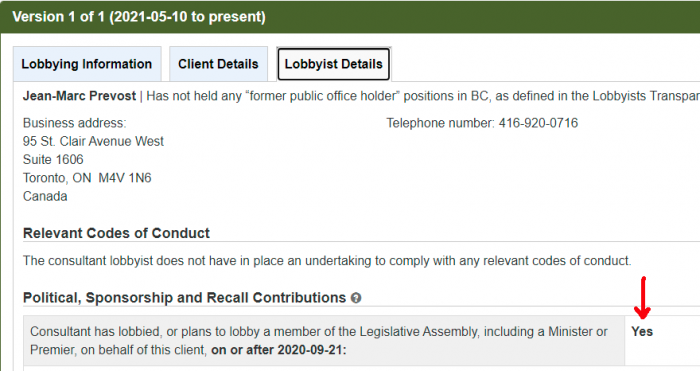Click the Consultant has lobbied question cell
This screenshot has width=700, height=371.
coord(324,341)
